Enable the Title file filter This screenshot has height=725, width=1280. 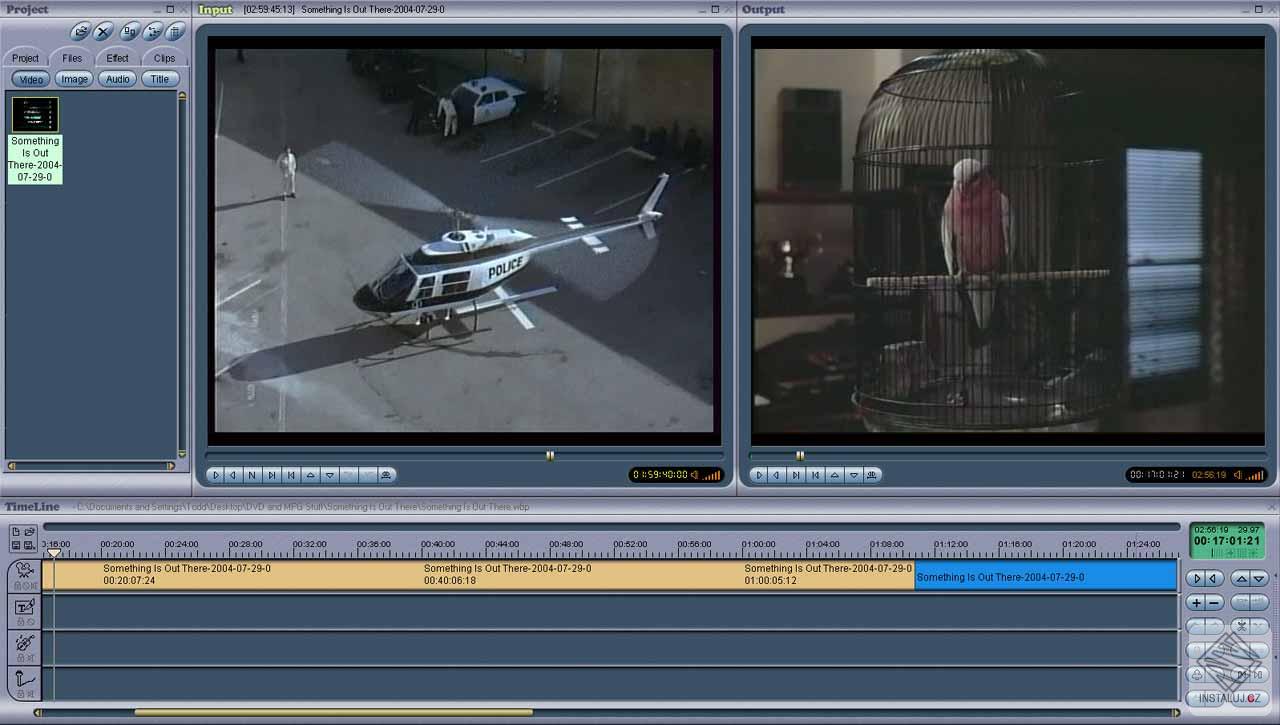coord(160,79)
